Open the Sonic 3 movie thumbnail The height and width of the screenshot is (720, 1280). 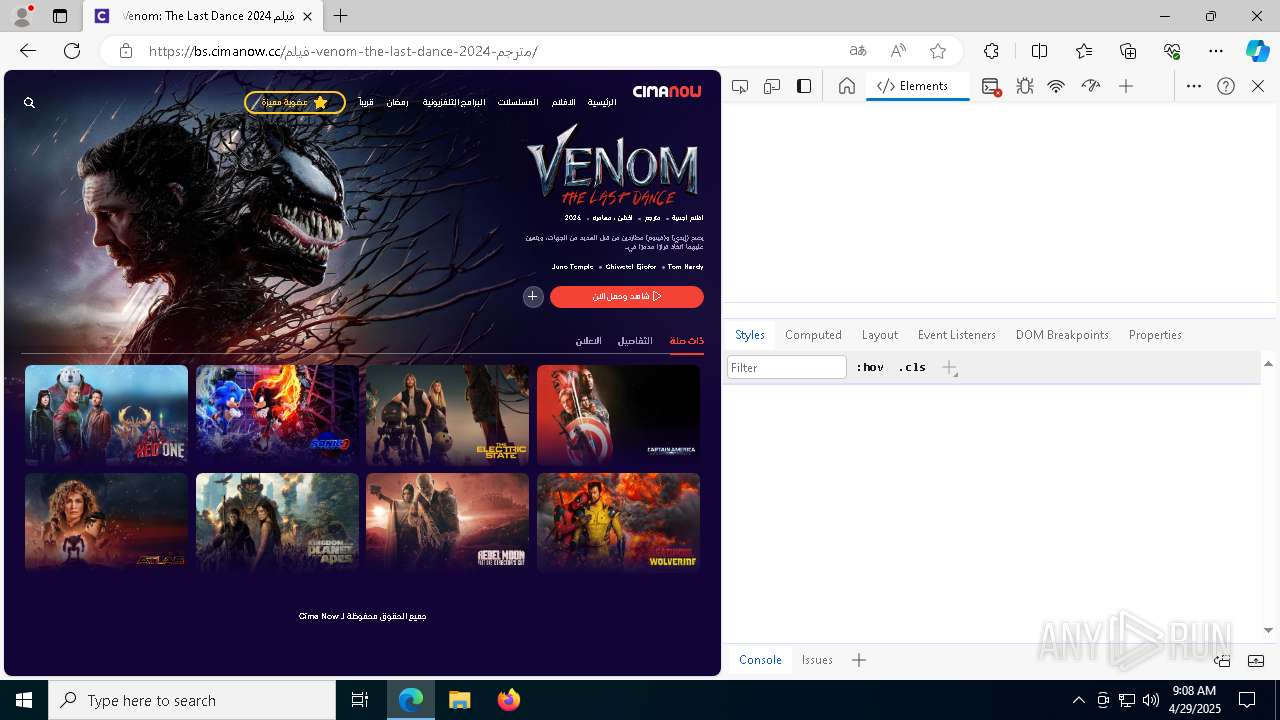[x=277, y=415]
